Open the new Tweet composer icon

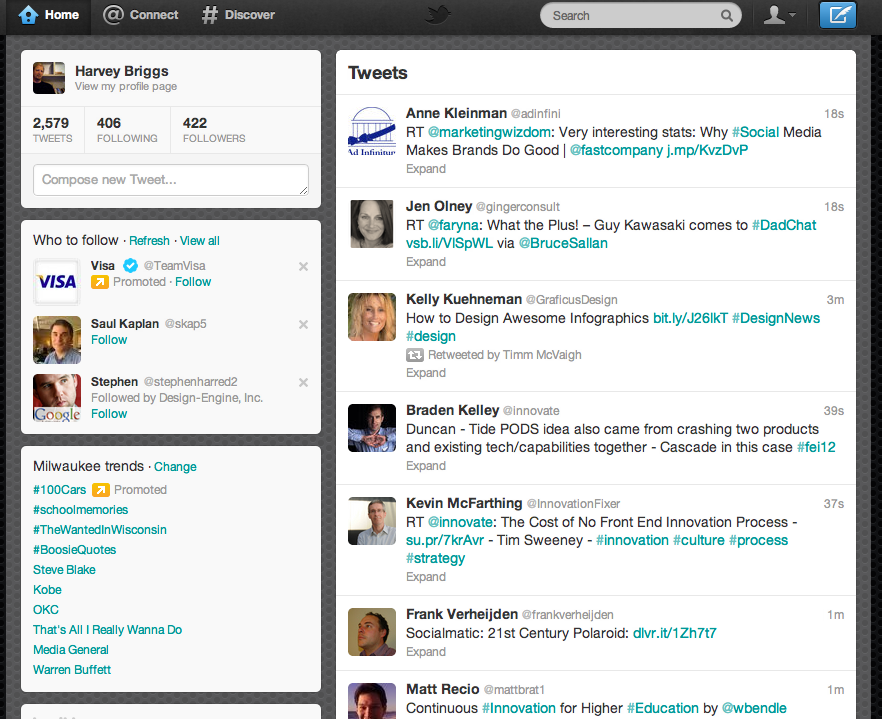[x=837, y=15]
